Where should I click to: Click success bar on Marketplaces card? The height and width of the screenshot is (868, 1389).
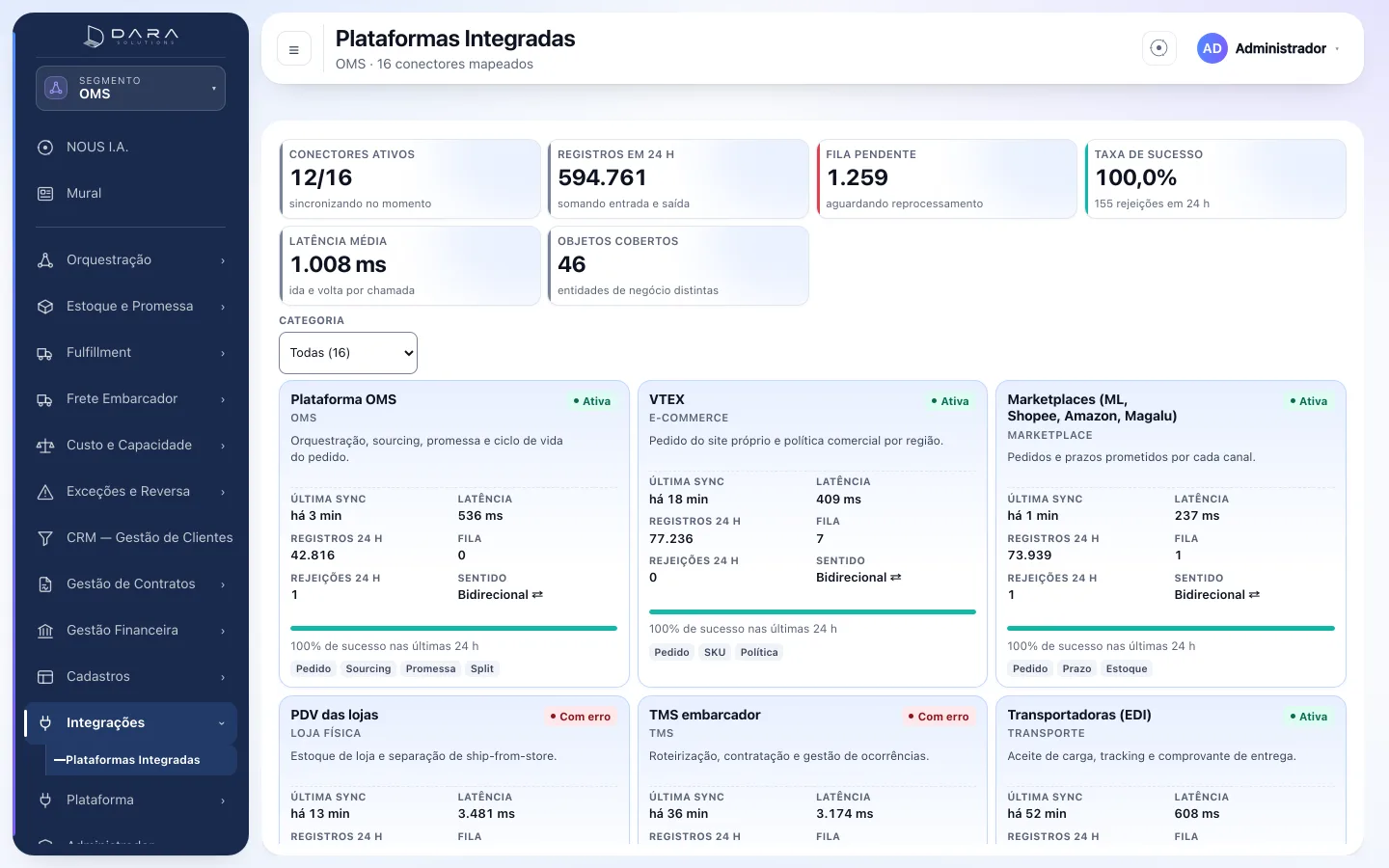(1171, 628)
